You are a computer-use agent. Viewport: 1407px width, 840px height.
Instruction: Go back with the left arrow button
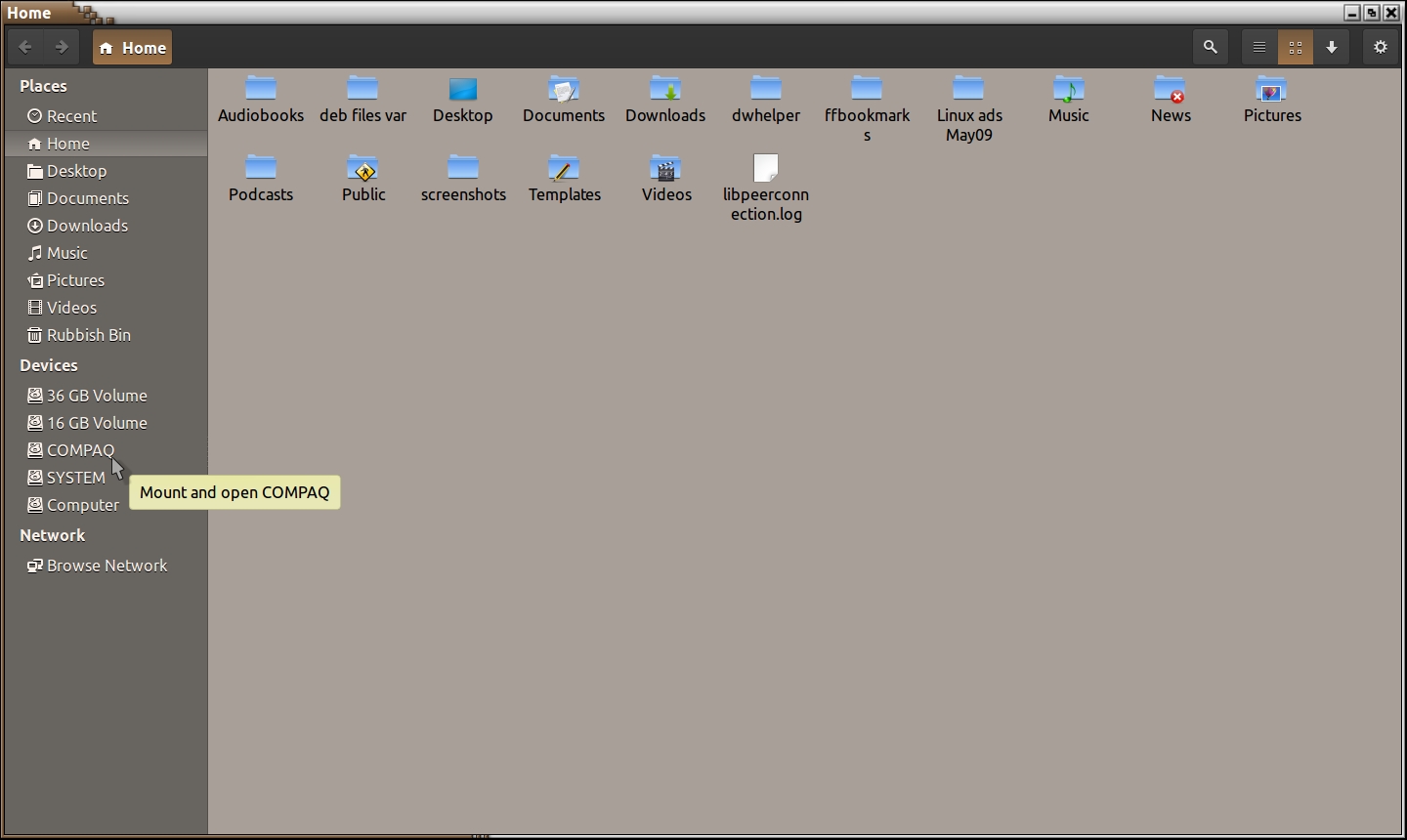click(x=25, y=47)
